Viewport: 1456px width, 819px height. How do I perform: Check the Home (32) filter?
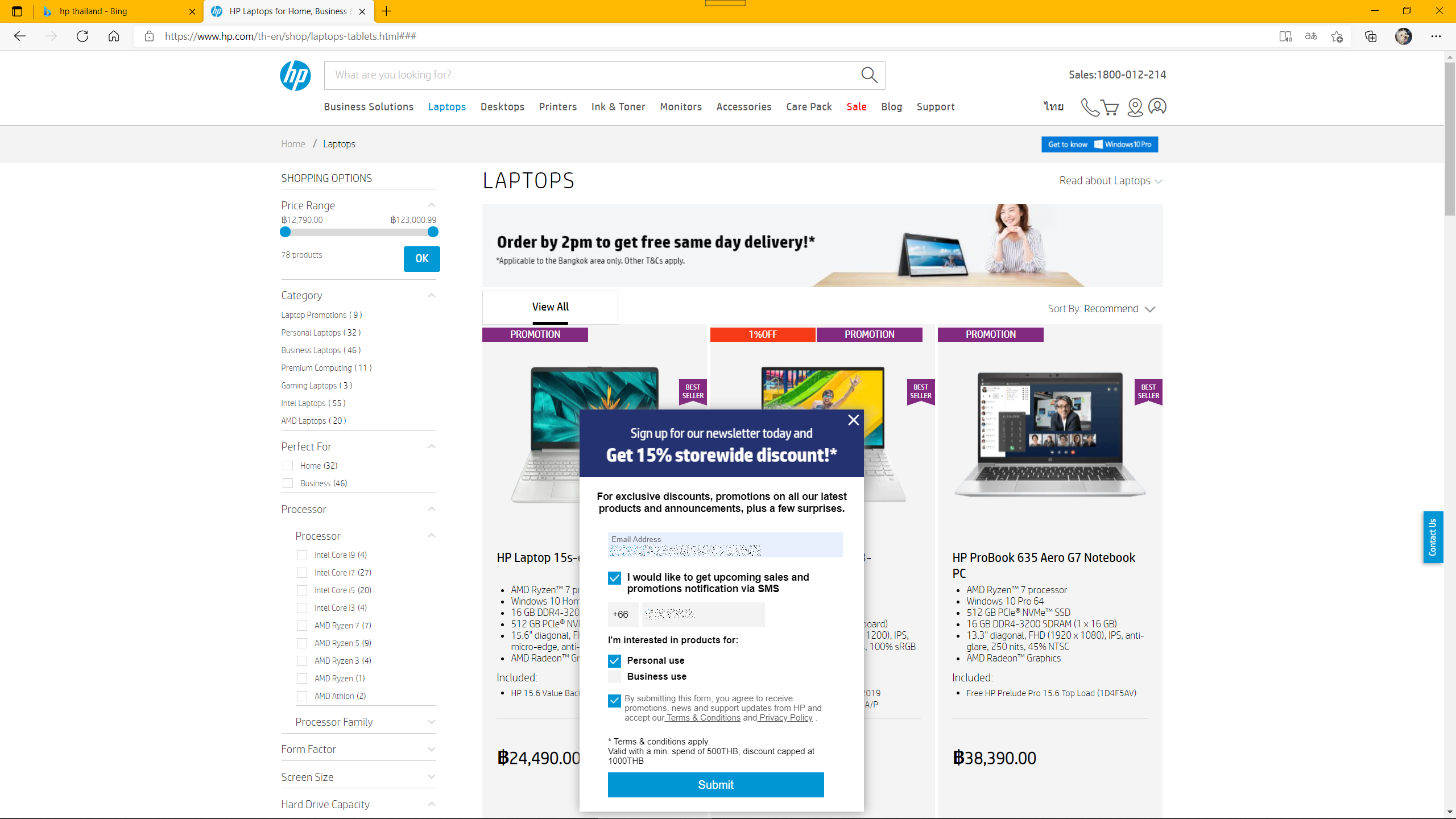tap(288, 466)
